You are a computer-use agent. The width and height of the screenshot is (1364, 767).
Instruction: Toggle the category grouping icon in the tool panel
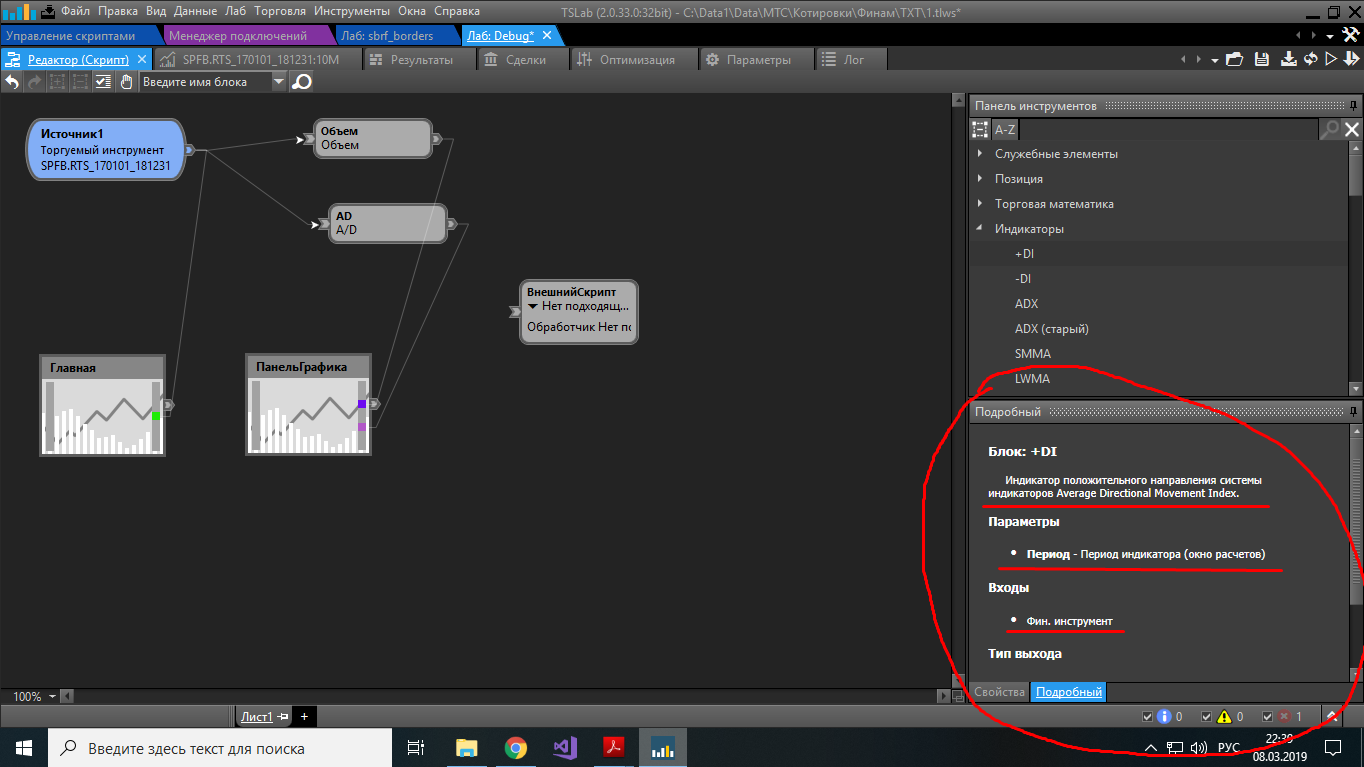click(980, 129)
